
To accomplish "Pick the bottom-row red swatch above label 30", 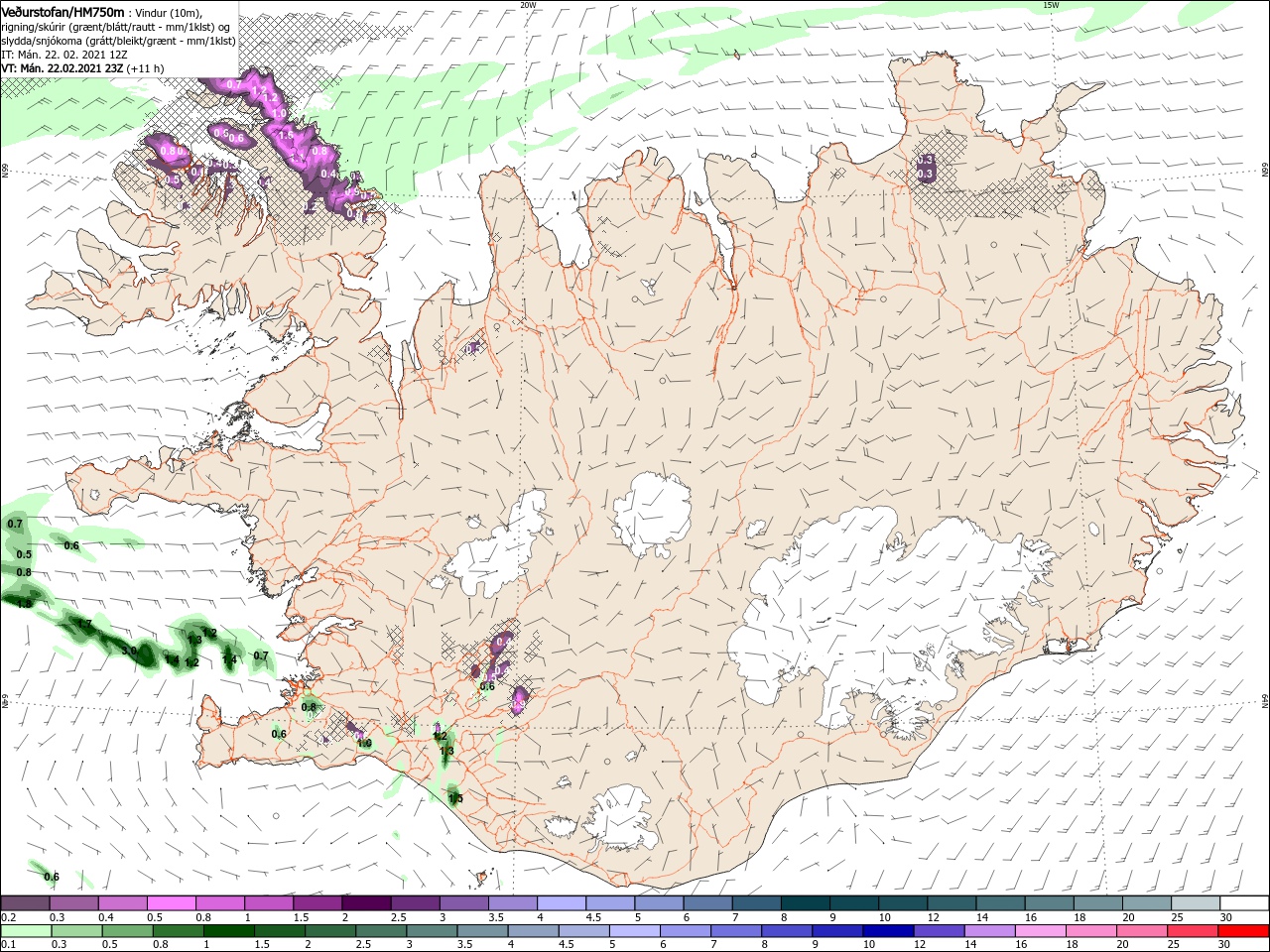I will point(1243,931).
